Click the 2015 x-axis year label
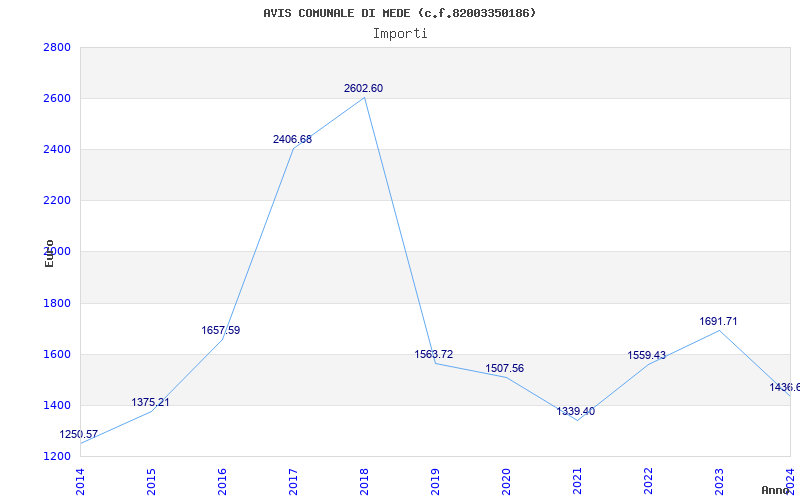Image resolution: width=800 pixels, height=500 pixels. [151, 482]
